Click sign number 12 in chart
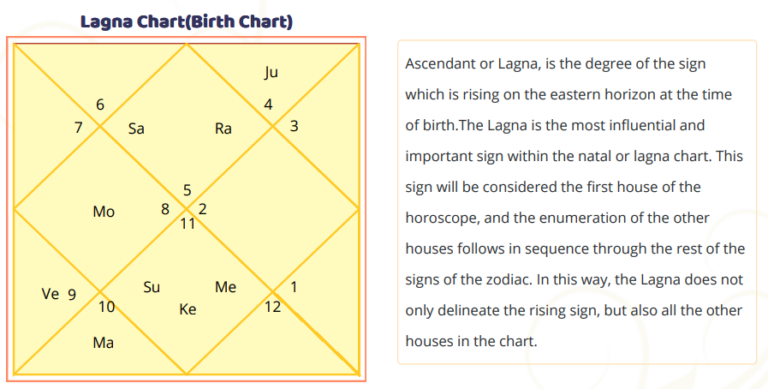The image size is (768, 389). [x=273, y=307]
